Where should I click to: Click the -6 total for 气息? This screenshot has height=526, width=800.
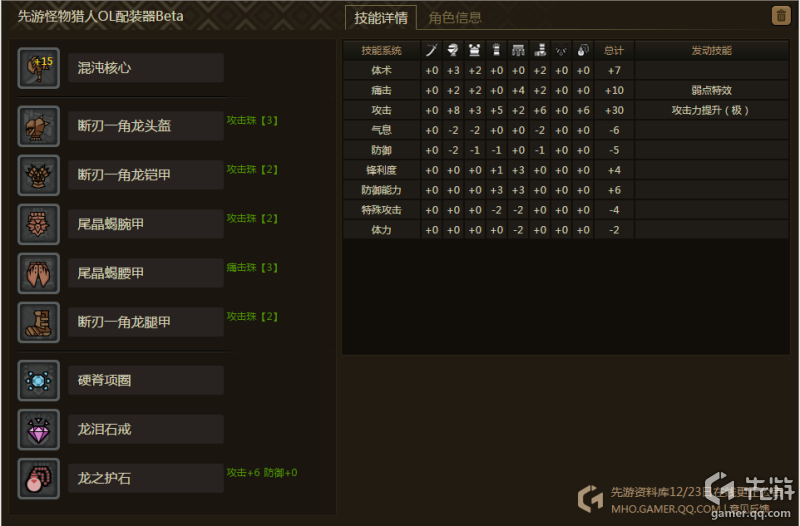pos(614,130)
